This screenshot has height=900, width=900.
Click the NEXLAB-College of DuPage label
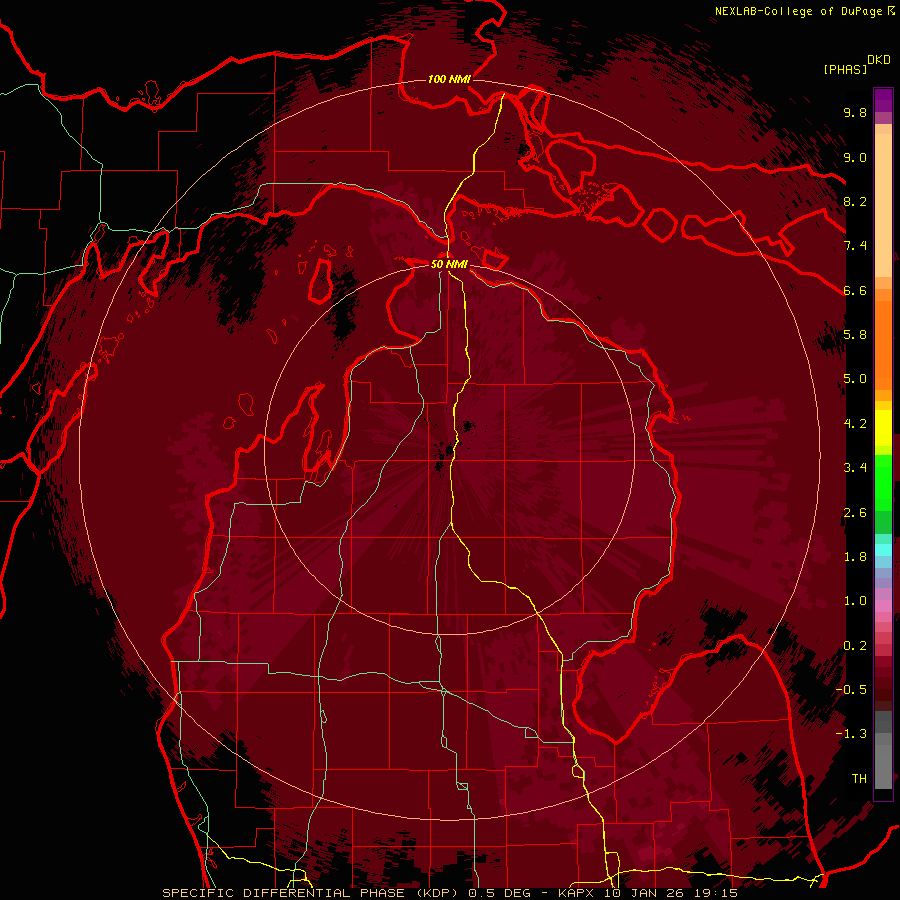click(x=799, y=11)
